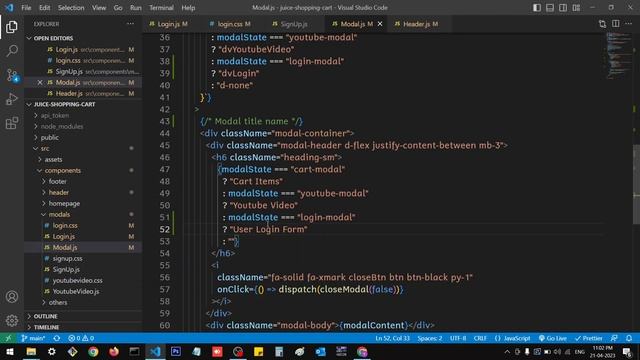Open Photoshop from the taskbar
Image resolution: width=640 pixels, height=360 pixels.
click(x=176, y=352)
